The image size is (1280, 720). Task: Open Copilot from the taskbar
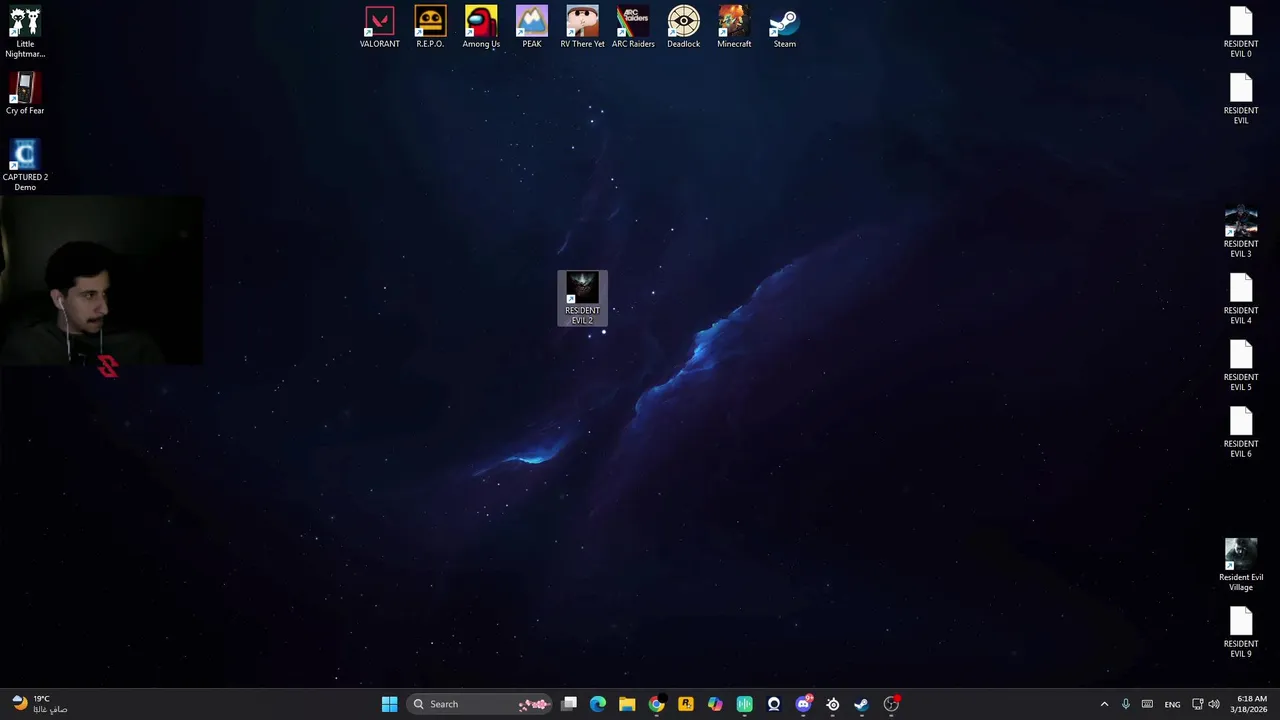[715, 704]
